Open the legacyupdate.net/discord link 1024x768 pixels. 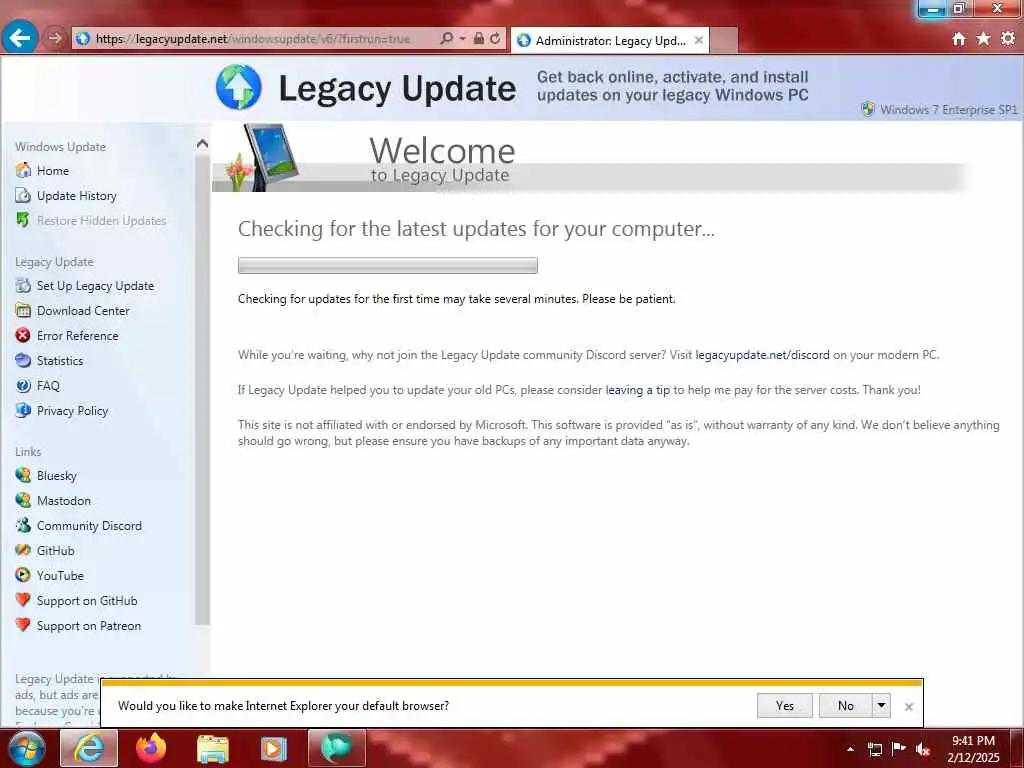click(x=762, y=355)
